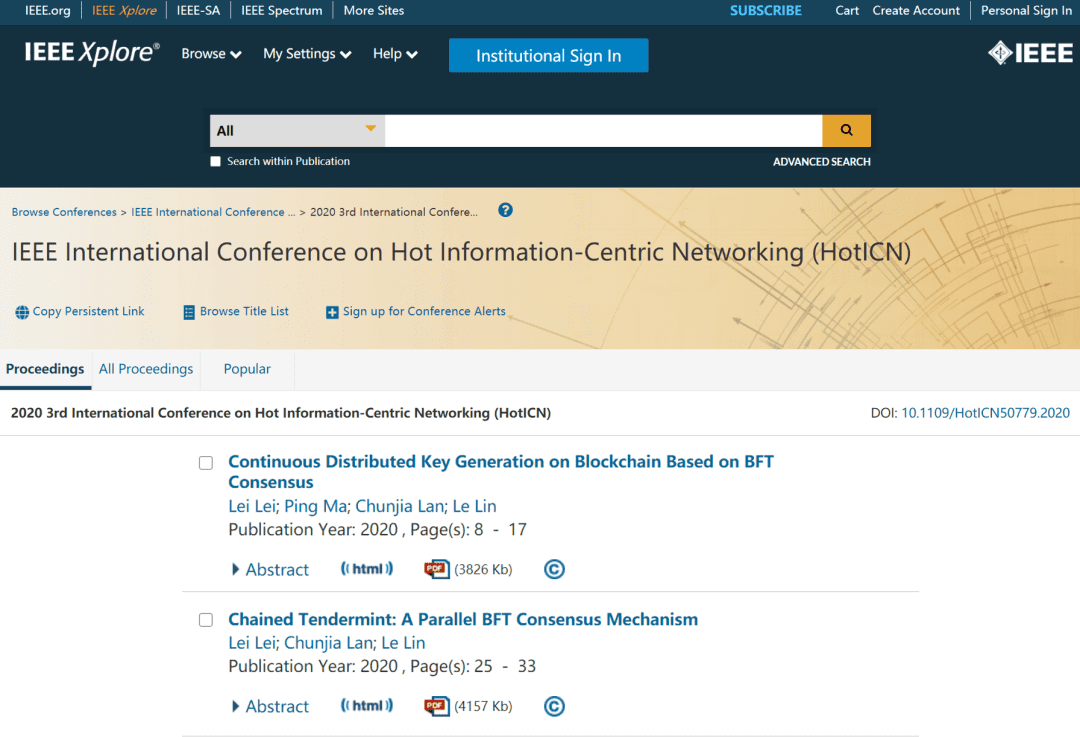This screenshot has height=737, width=1080.
Task: Click author Lei Lei on Chained Tendermint paper
Action: point(251,643)
